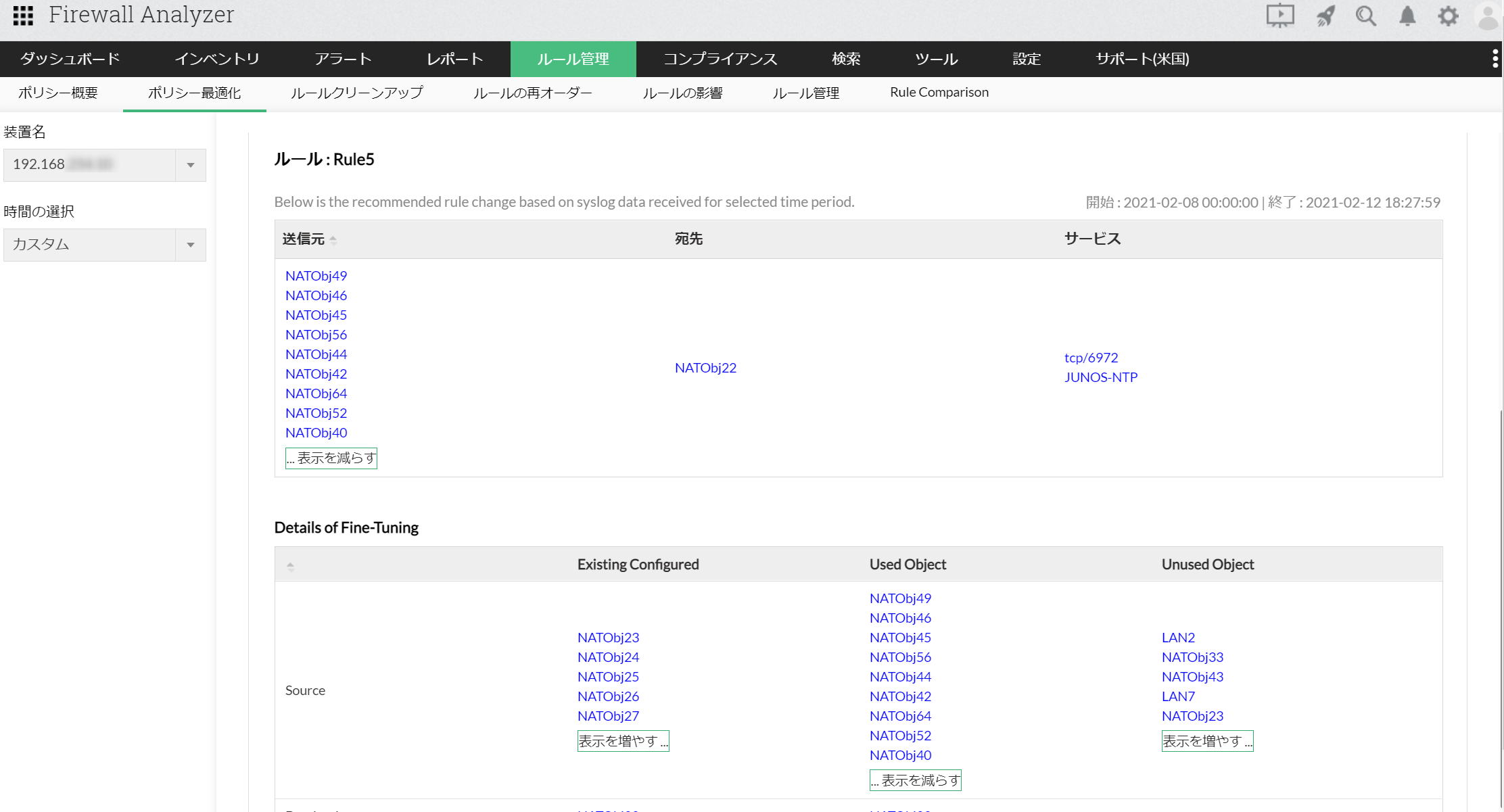The image size is (1504, 812).
Task: Switch to ルールクリーンアップ tab
Action: pyautogui.click(x=356, y=93)
